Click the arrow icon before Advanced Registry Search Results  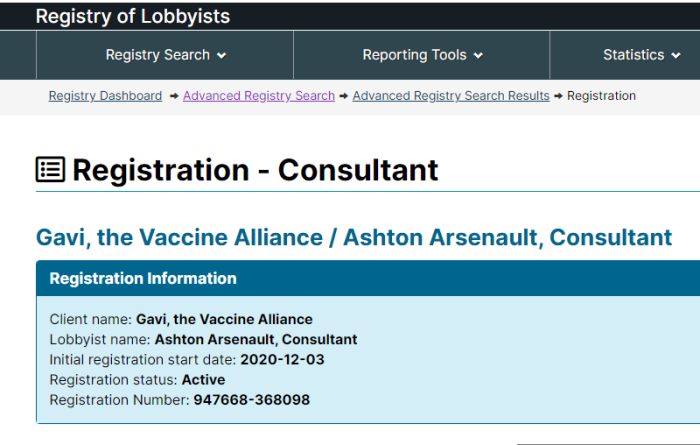(344, 96)
